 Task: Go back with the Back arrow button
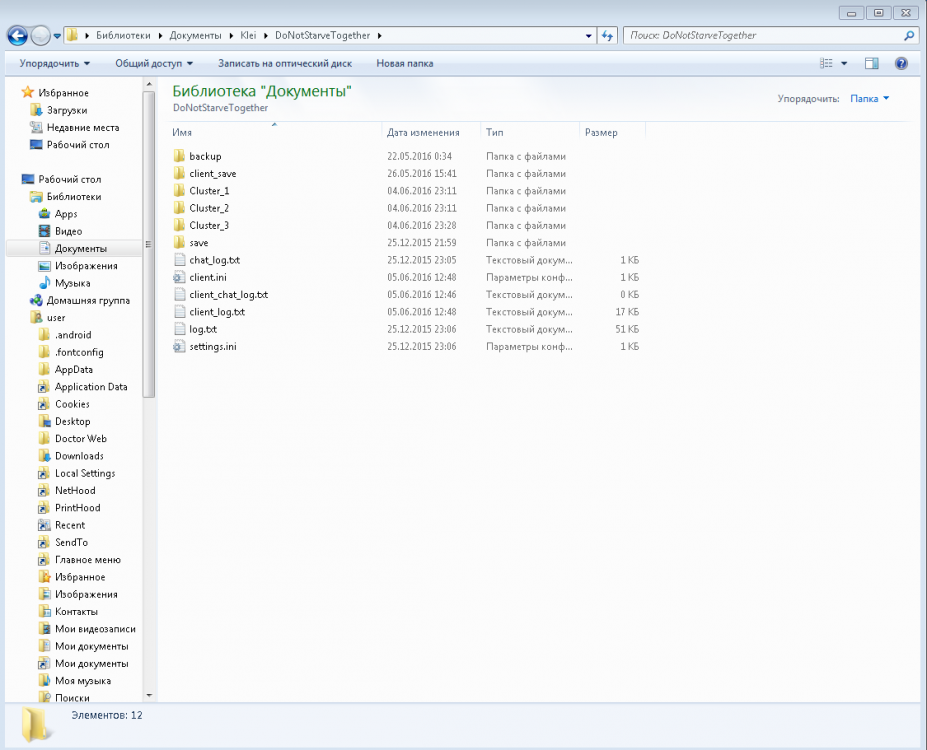[17, 35]
